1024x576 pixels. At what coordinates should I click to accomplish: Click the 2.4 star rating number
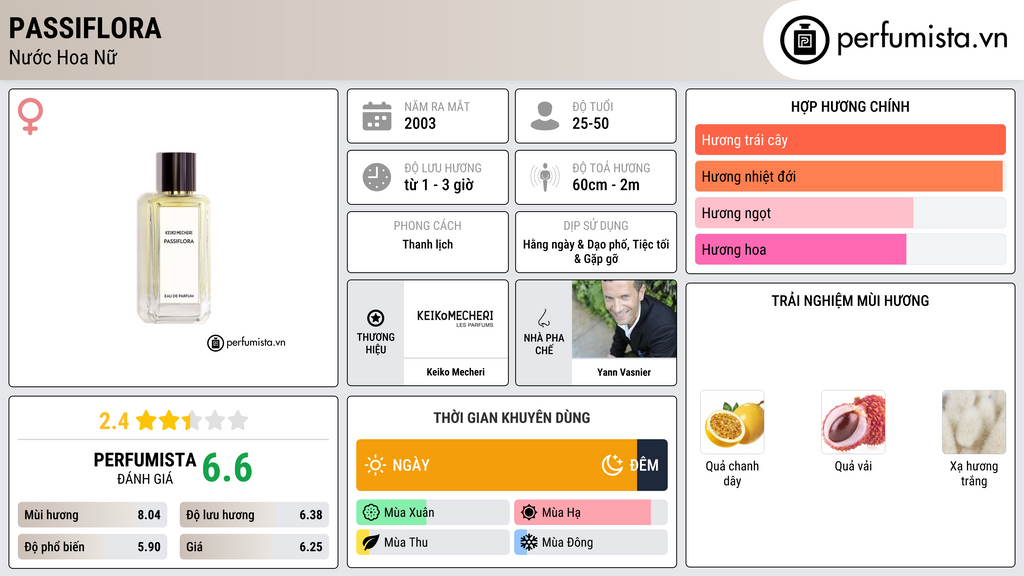tap(114, 421)
